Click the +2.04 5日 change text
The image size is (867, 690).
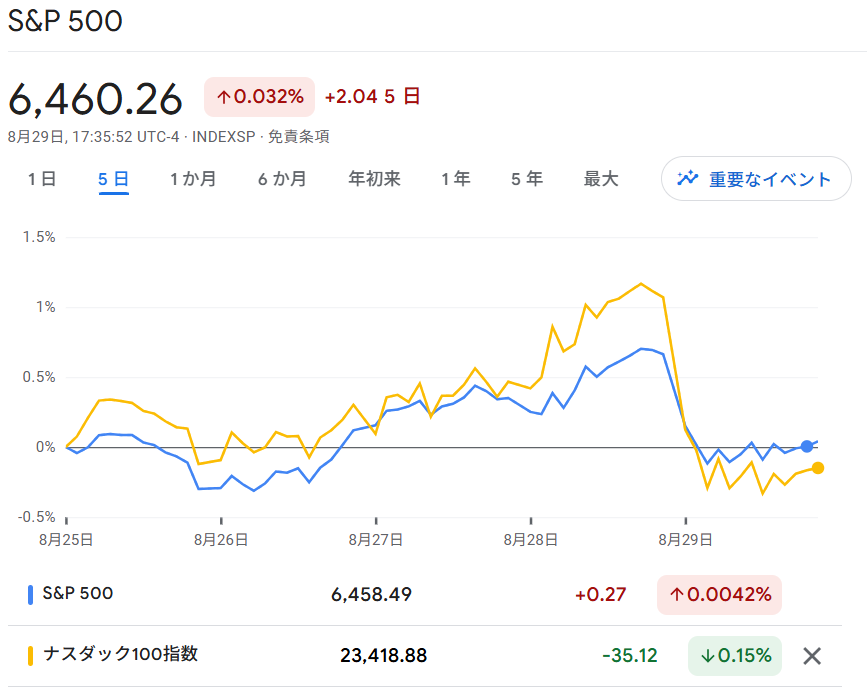tap(372, 96)
